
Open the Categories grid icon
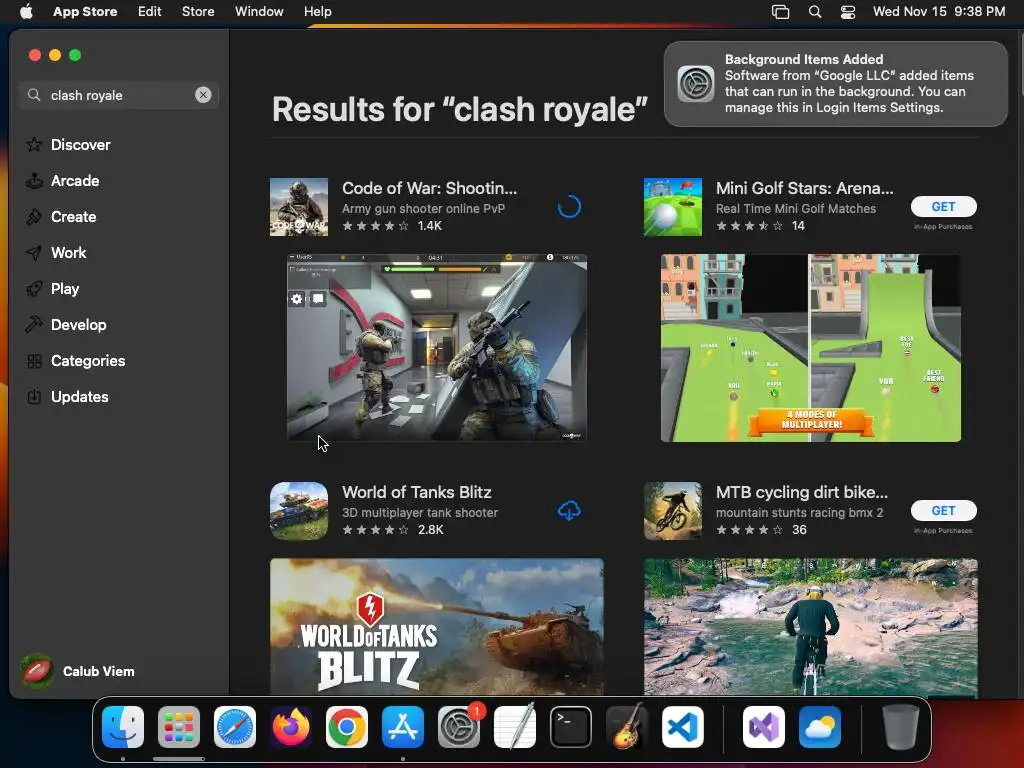[x=34, y=360]
